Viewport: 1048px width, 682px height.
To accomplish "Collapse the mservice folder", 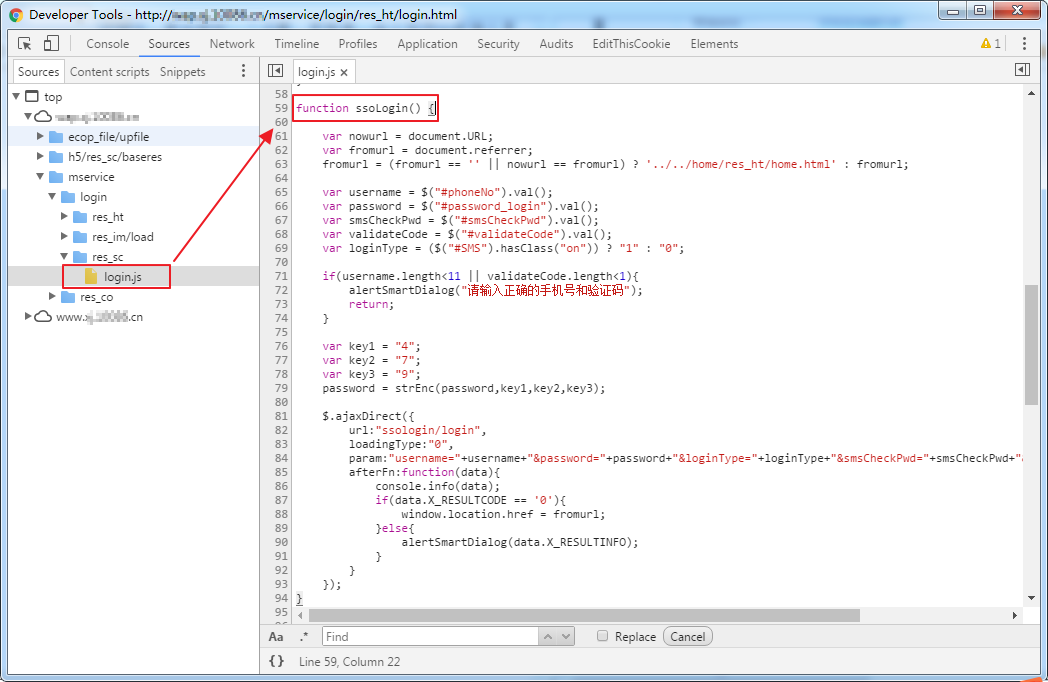I will 40,177.
